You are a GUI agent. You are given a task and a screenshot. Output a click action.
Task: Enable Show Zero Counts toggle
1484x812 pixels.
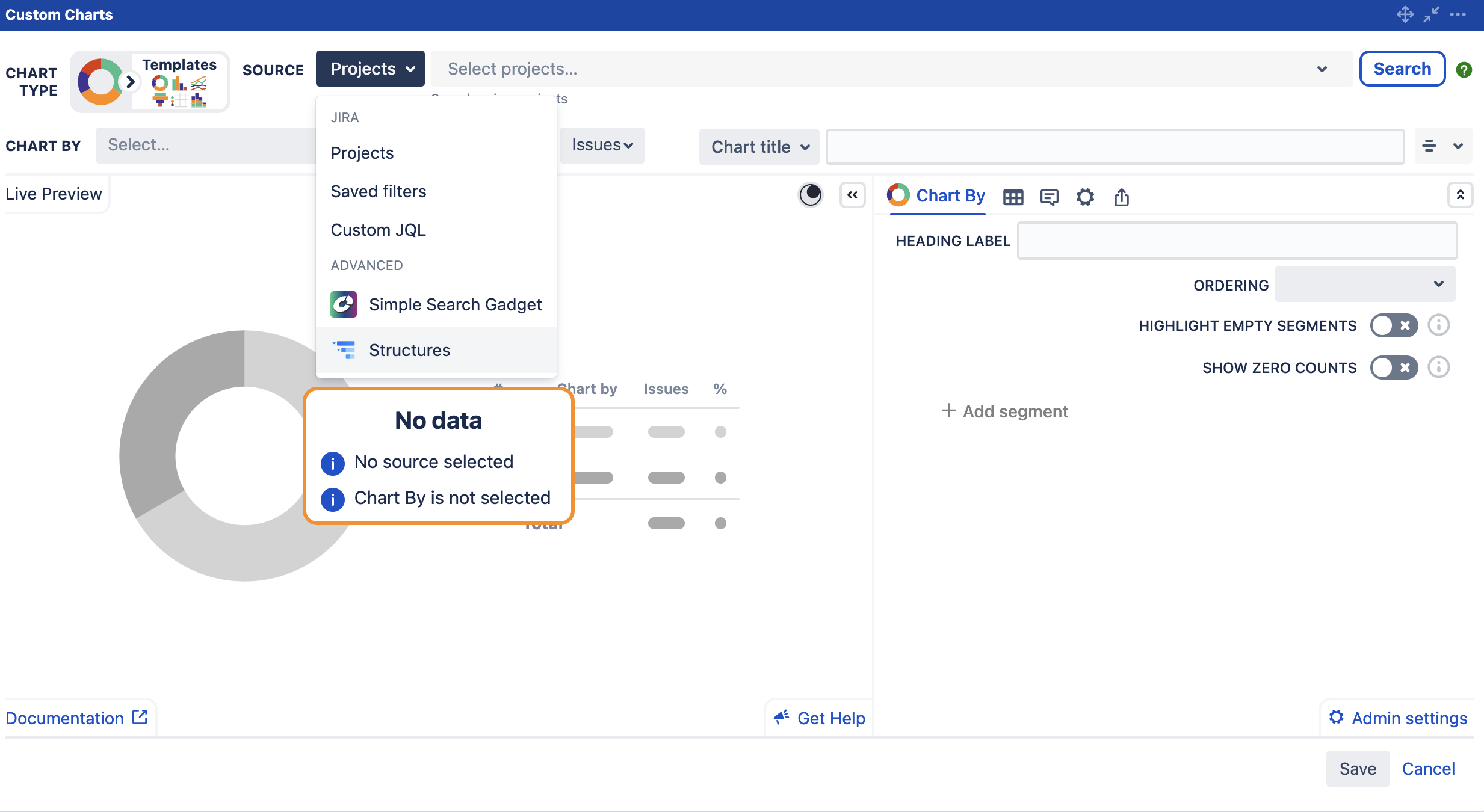coord(1393,368)
